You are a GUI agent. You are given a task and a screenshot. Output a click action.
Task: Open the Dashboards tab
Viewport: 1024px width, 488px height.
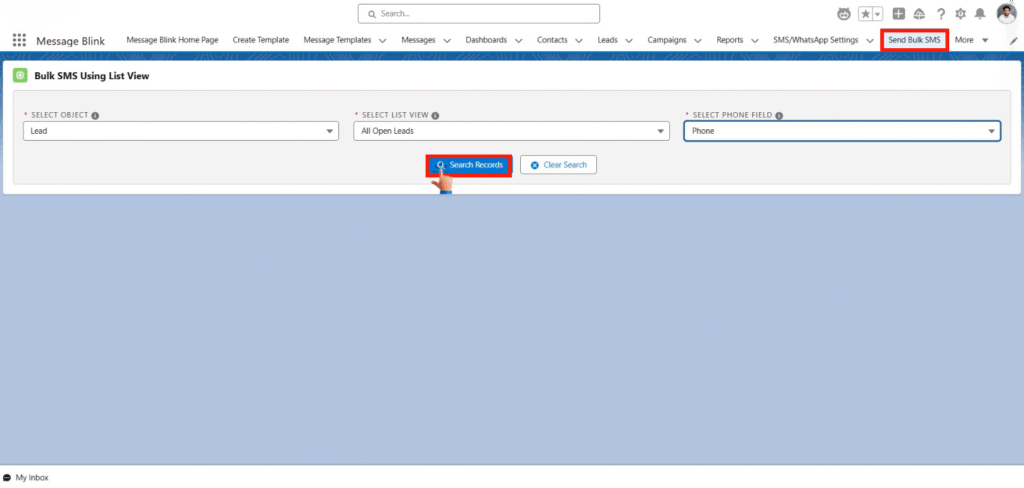pos(486,40)
